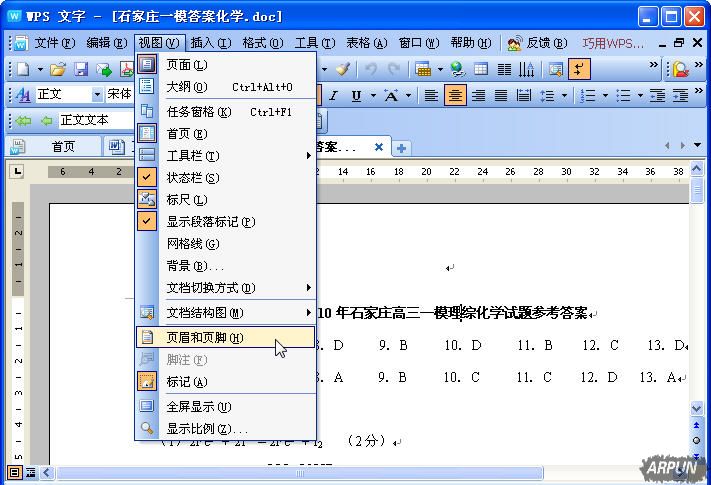This screenshot has width=711, height=485.
Task: Click the 巧用WPS link
Action: pyautogui.click(x=613, y=43)
